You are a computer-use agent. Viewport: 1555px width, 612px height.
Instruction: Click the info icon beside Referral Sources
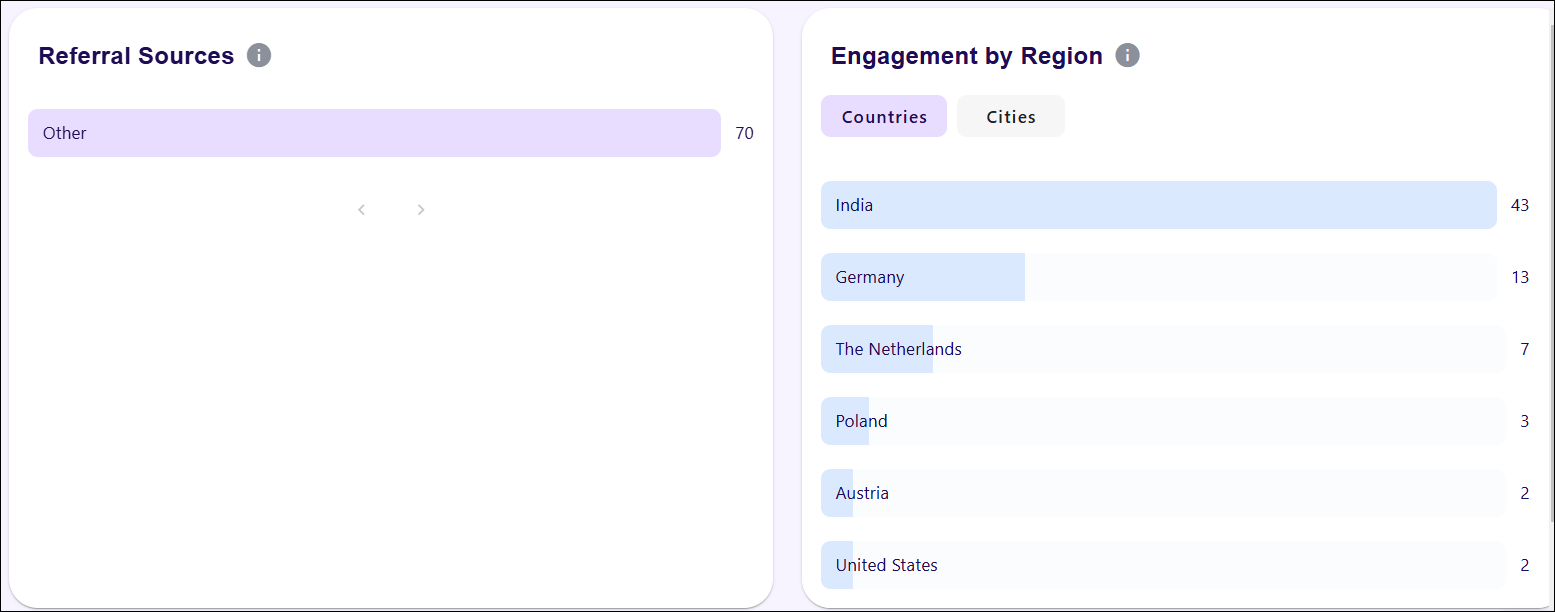(259, 56)
